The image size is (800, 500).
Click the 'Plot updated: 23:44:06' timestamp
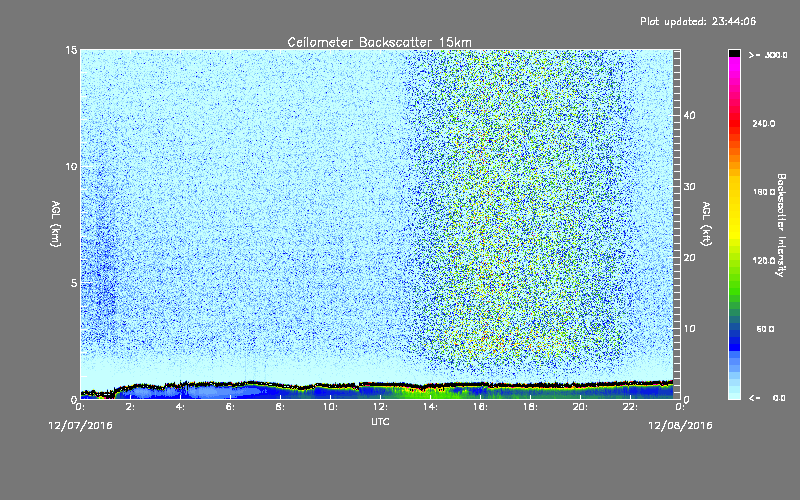[x=698, y=21]
